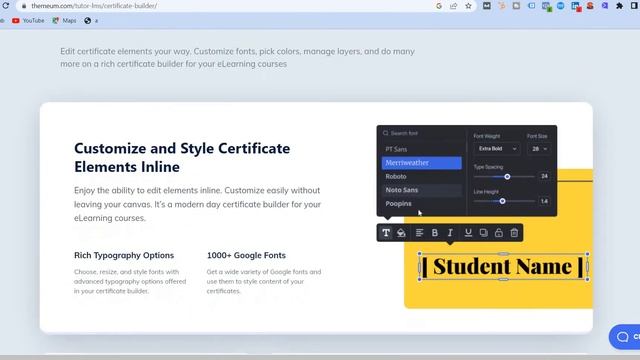
Task: Click the Font Weight label
Action: 487,136
